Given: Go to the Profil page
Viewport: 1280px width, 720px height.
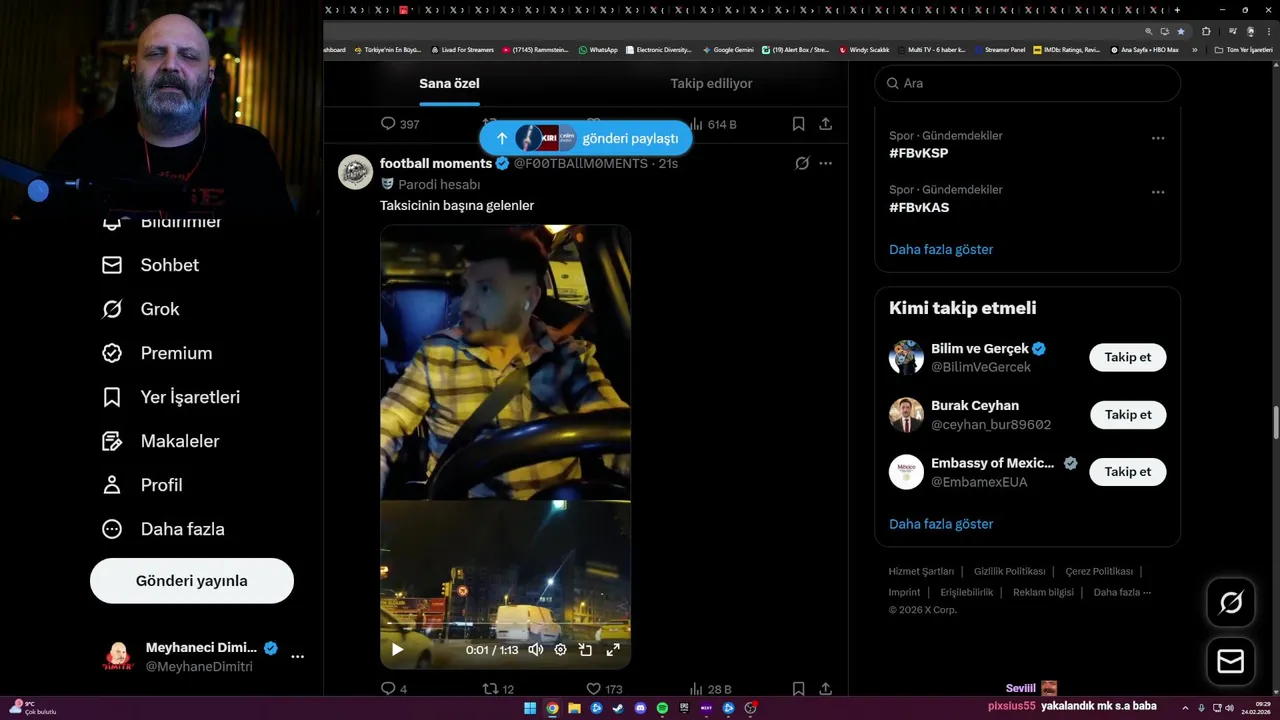Looking at the screenshot, I should pyautogui.click(x=142, y=485).
